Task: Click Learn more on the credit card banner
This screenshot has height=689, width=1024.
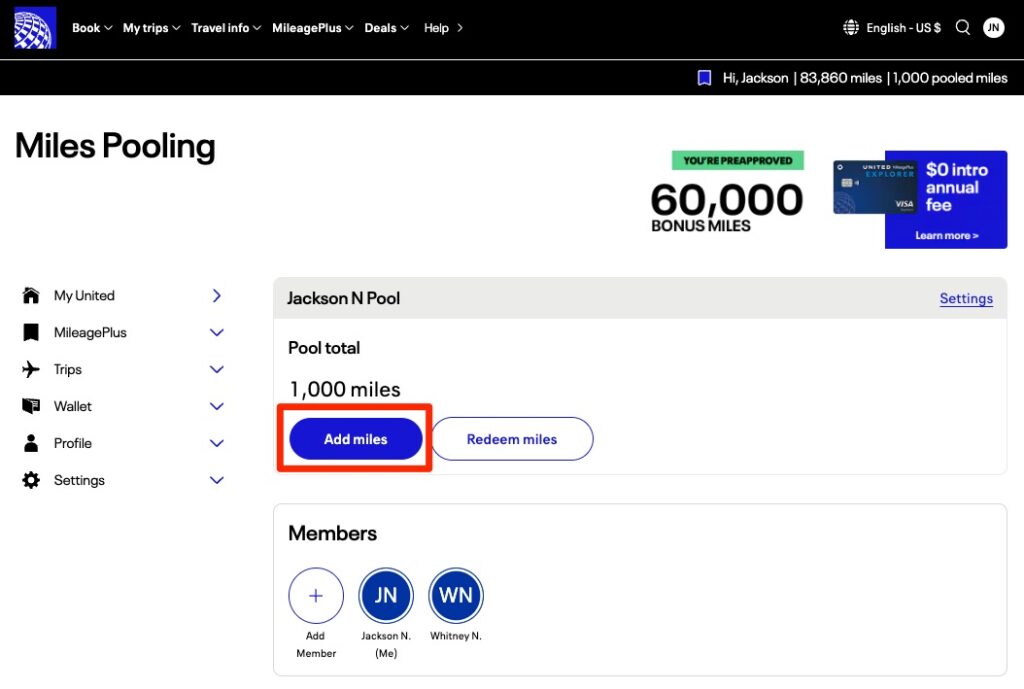Action: click(946, 236)
